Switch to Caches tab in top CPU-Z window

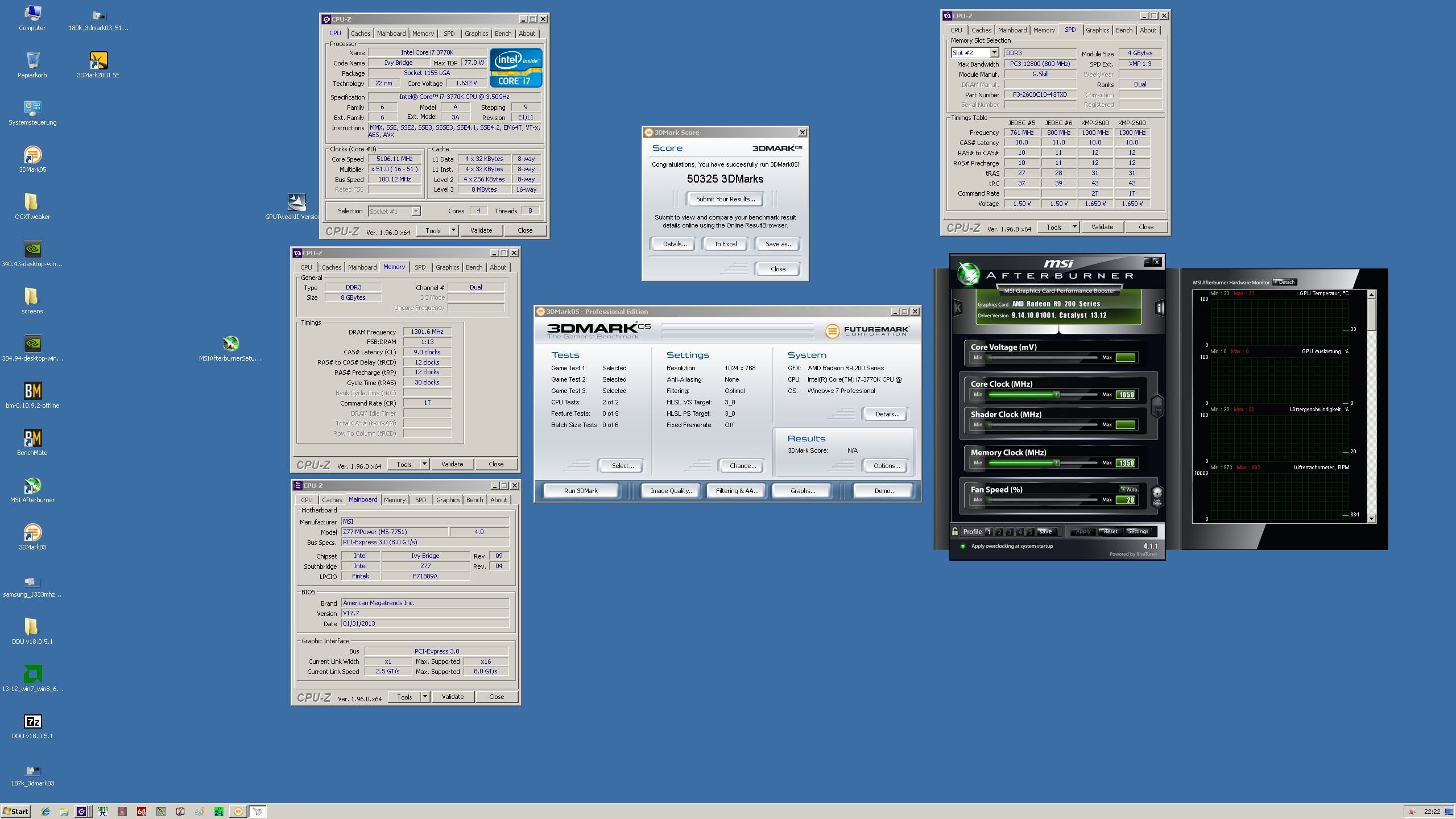[360, 34]
